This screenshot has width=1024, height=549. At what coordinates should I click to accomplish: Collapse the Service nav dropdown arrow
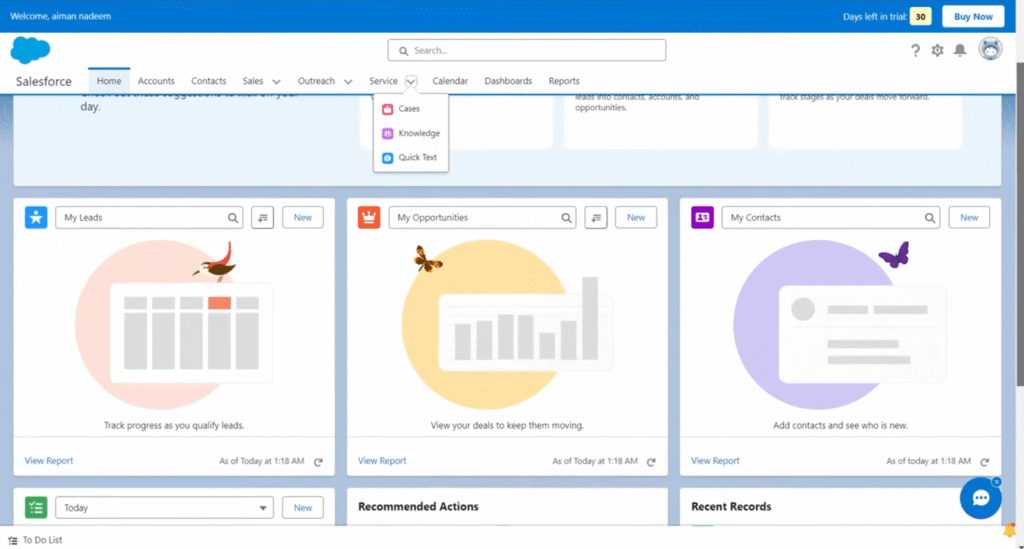(411, 82)
